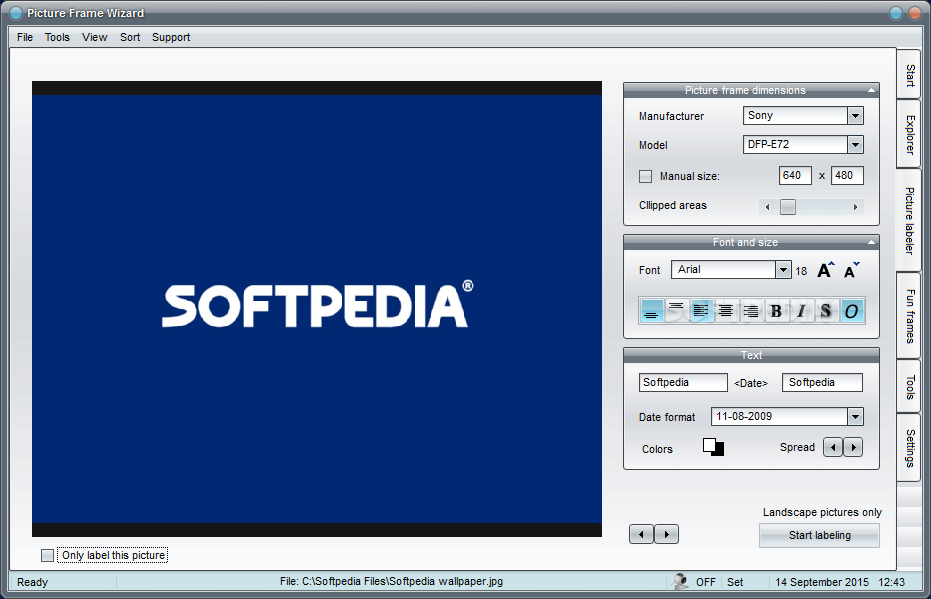Screen dimensions: 931x599
Task: Click the webcam icon in status bar
Action: pyautogui.click(x=680, y=581)
